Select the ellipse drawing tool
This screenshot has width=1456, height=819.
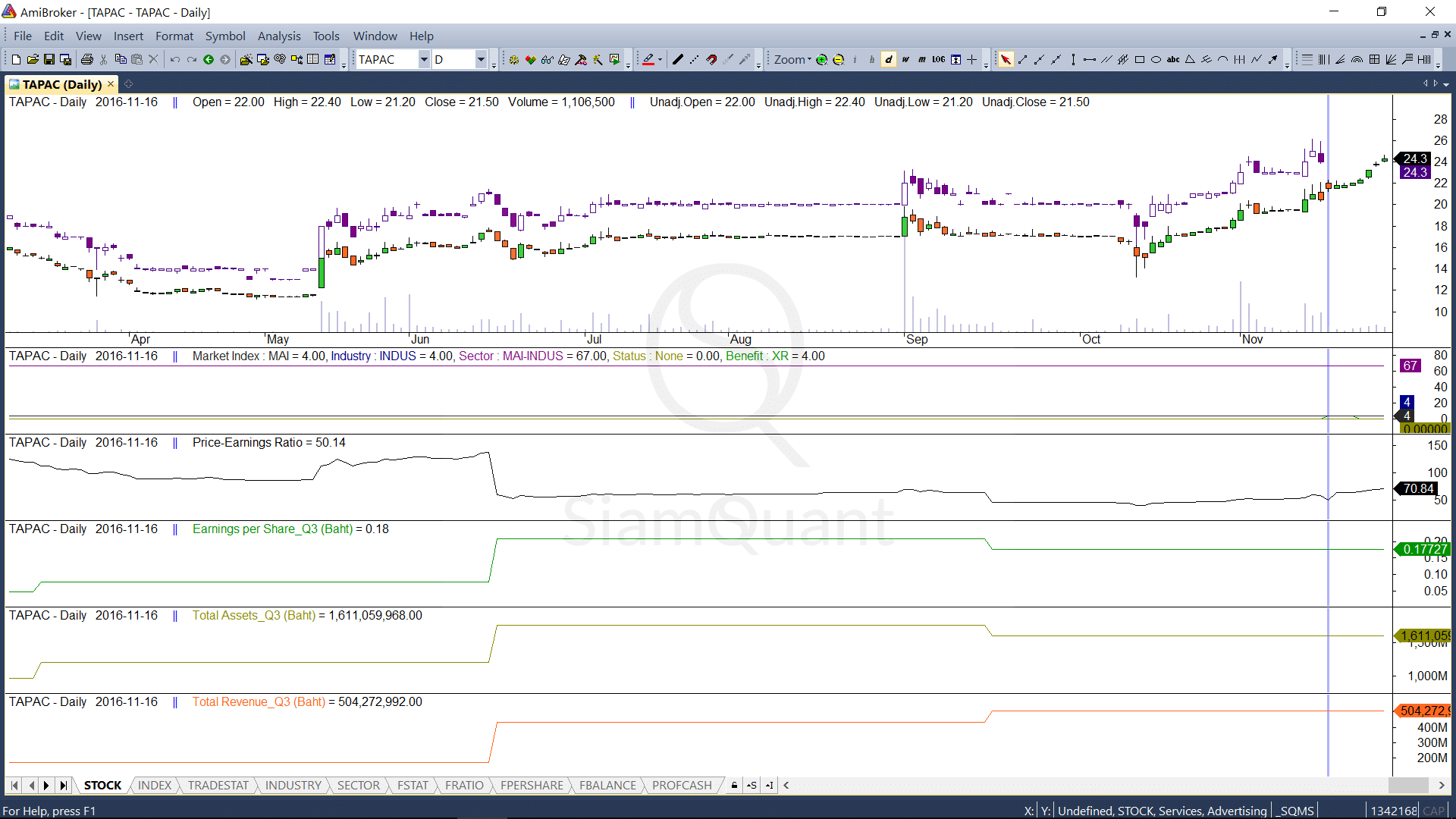(x=1156, y=60)
